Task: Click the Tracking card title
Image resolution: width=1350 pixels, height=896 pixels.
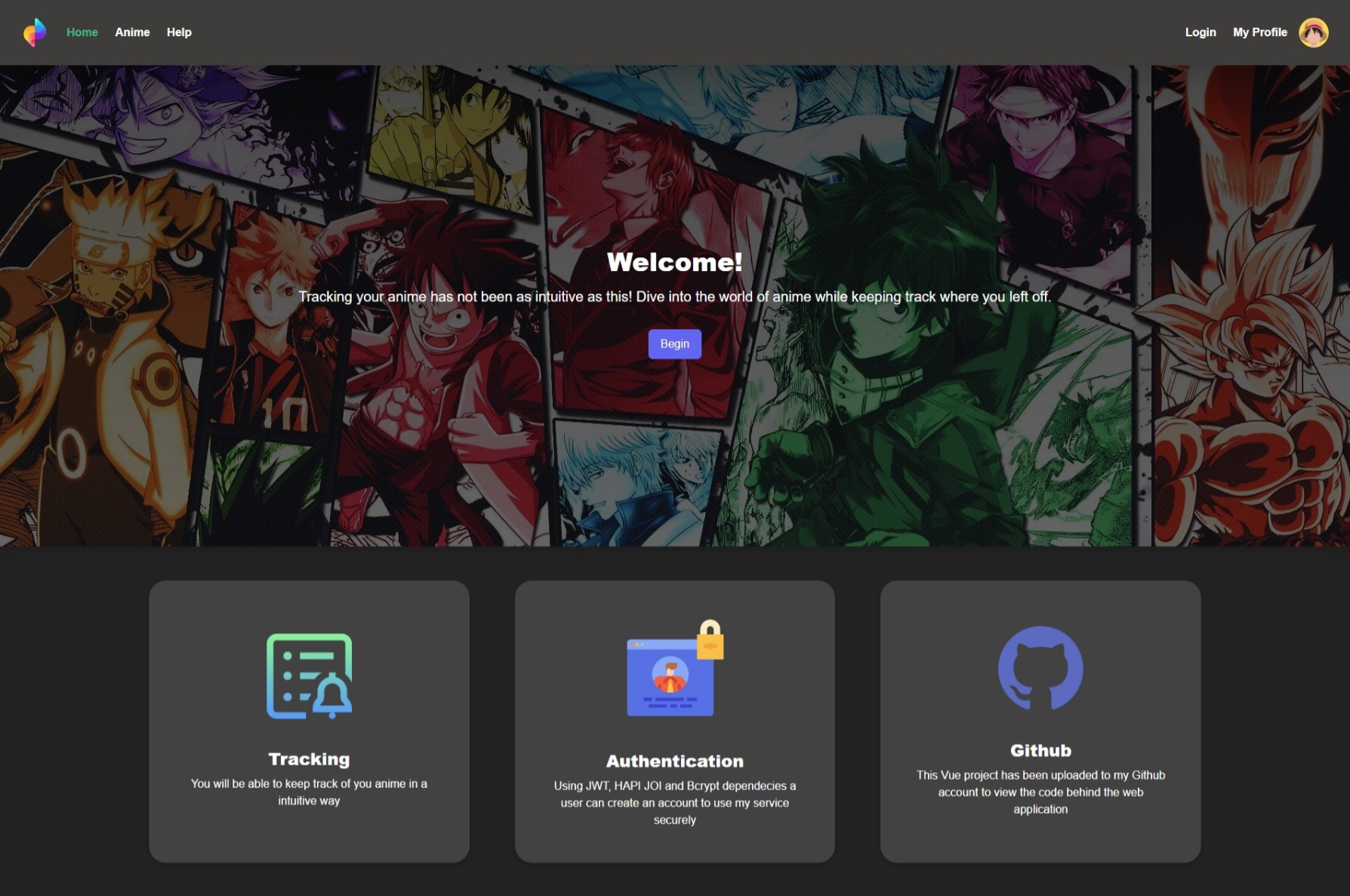Action: point(310,759)
